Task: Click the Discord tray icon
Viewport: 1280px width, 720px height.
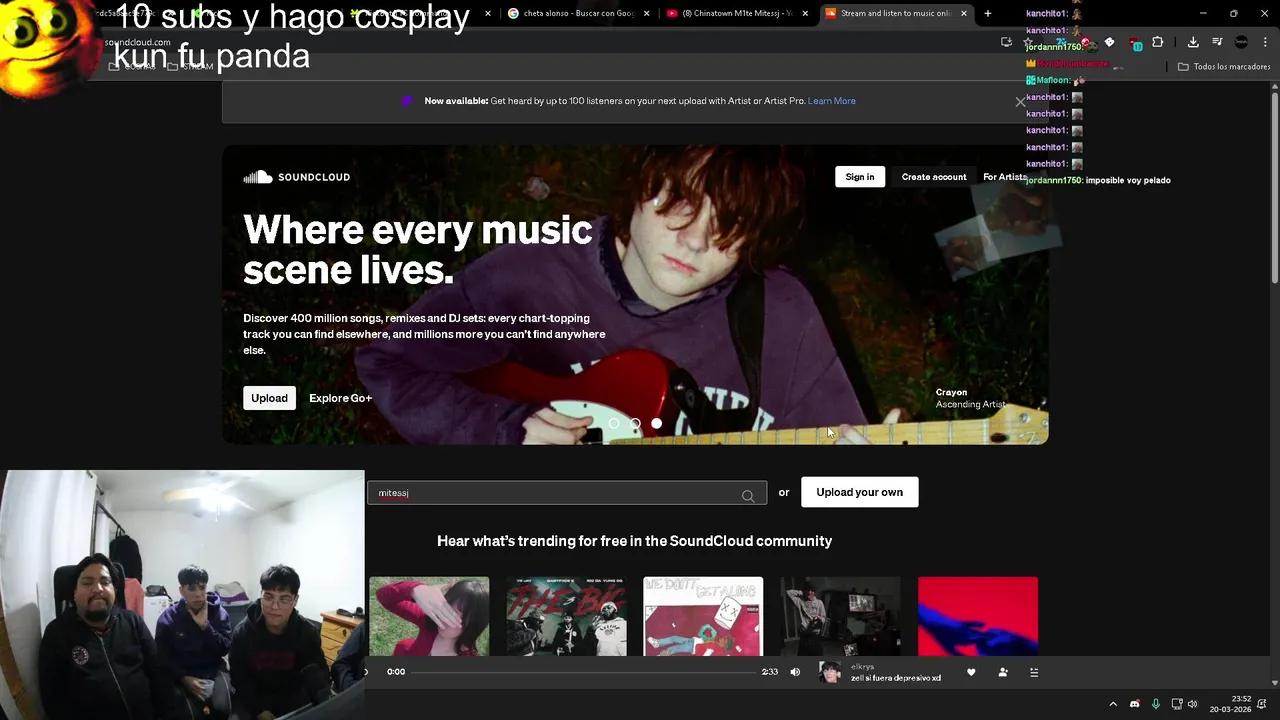Action: [x=1134, y=704]
